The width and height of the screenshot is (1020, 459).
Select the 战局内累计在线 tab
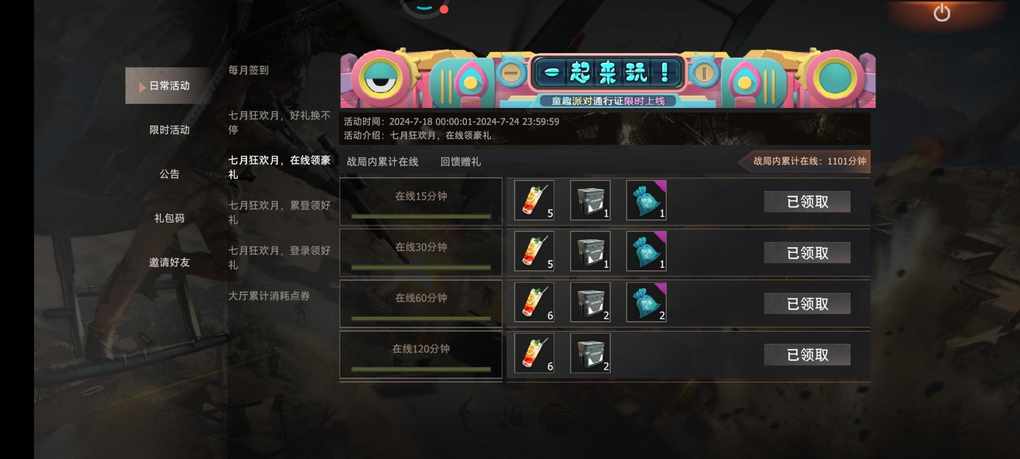pyautogui.click(x=382, y=162)
